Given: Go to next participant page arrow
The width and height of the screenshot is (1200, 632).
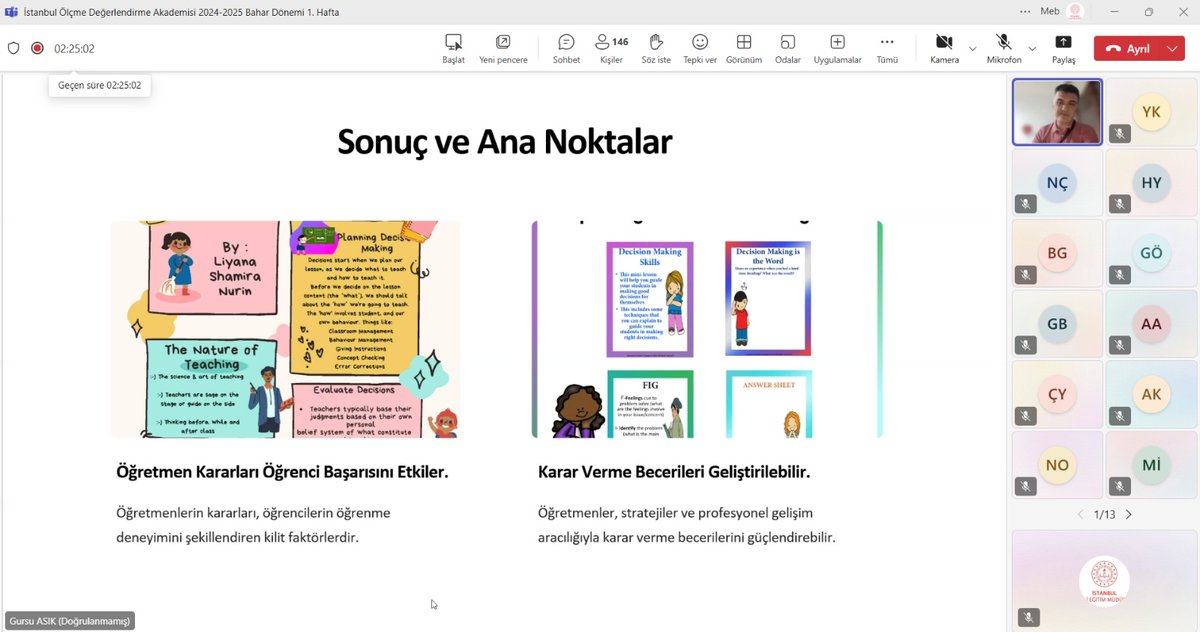Looking at the screenshot, I should [x=1129, y=514].
